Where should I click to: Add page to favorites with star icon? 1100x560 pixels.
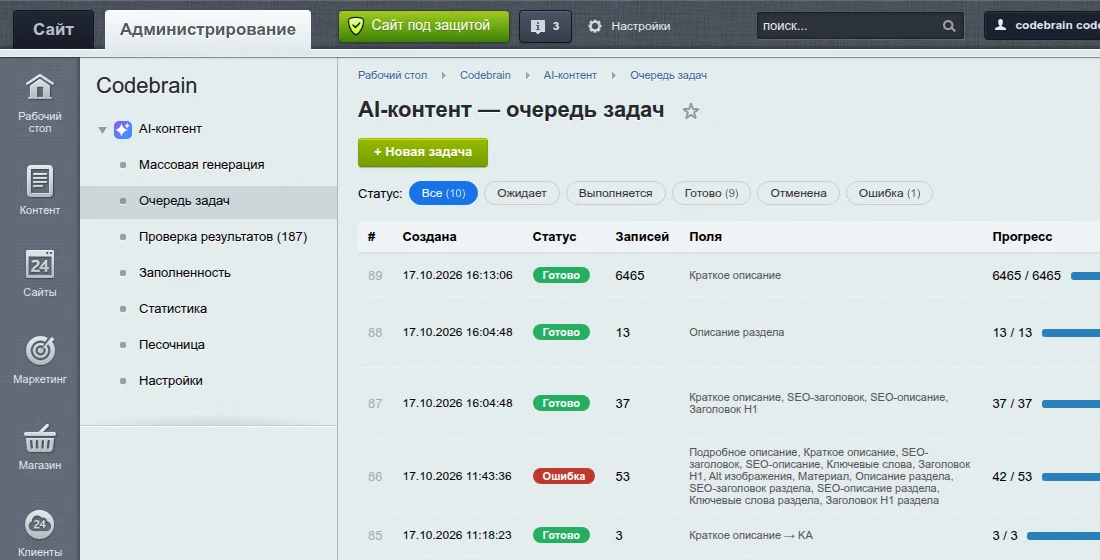click(x=690, y=111)
